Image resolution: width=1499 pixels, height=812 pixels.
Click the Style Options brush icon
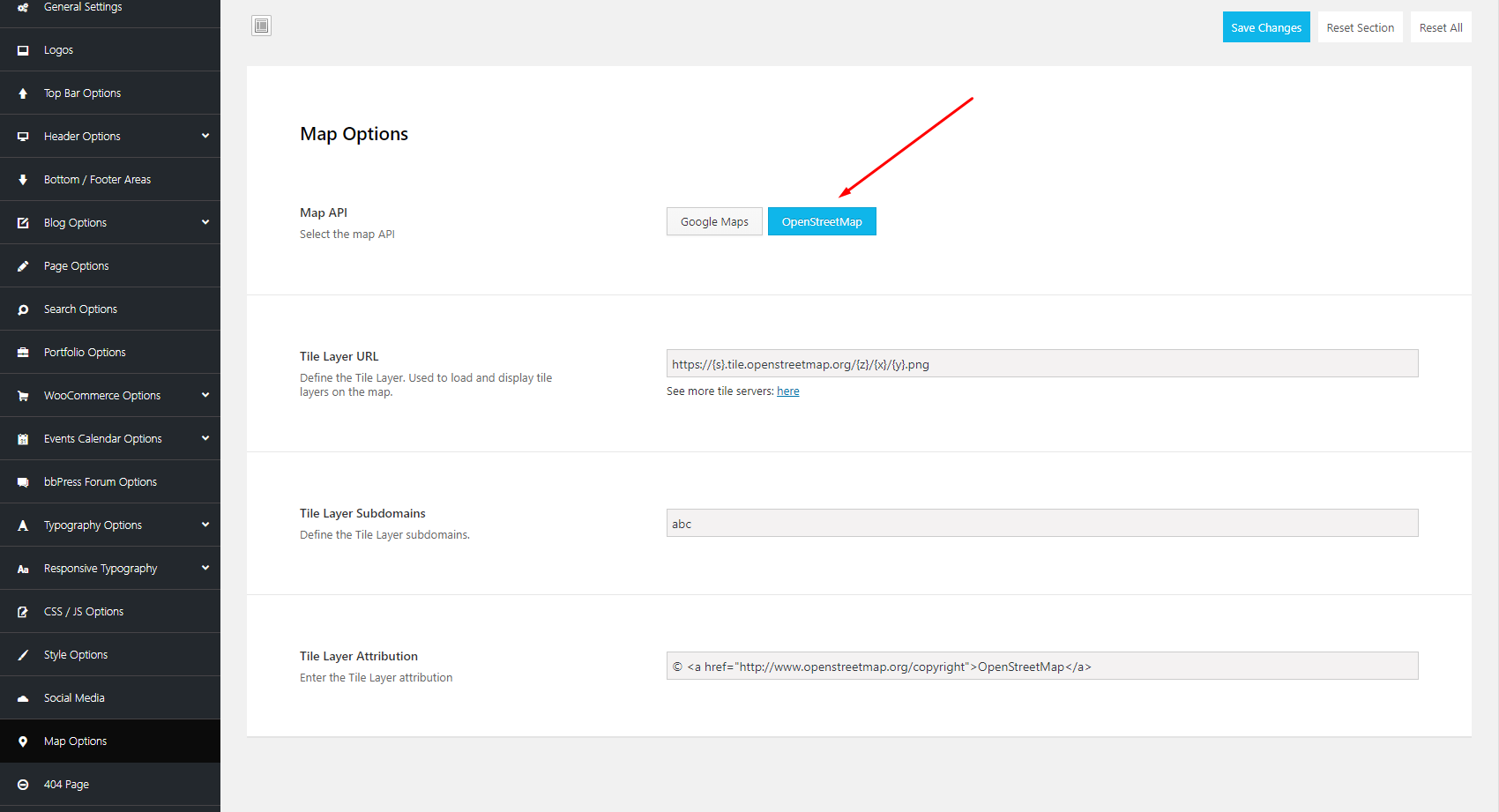coord(23,655)
